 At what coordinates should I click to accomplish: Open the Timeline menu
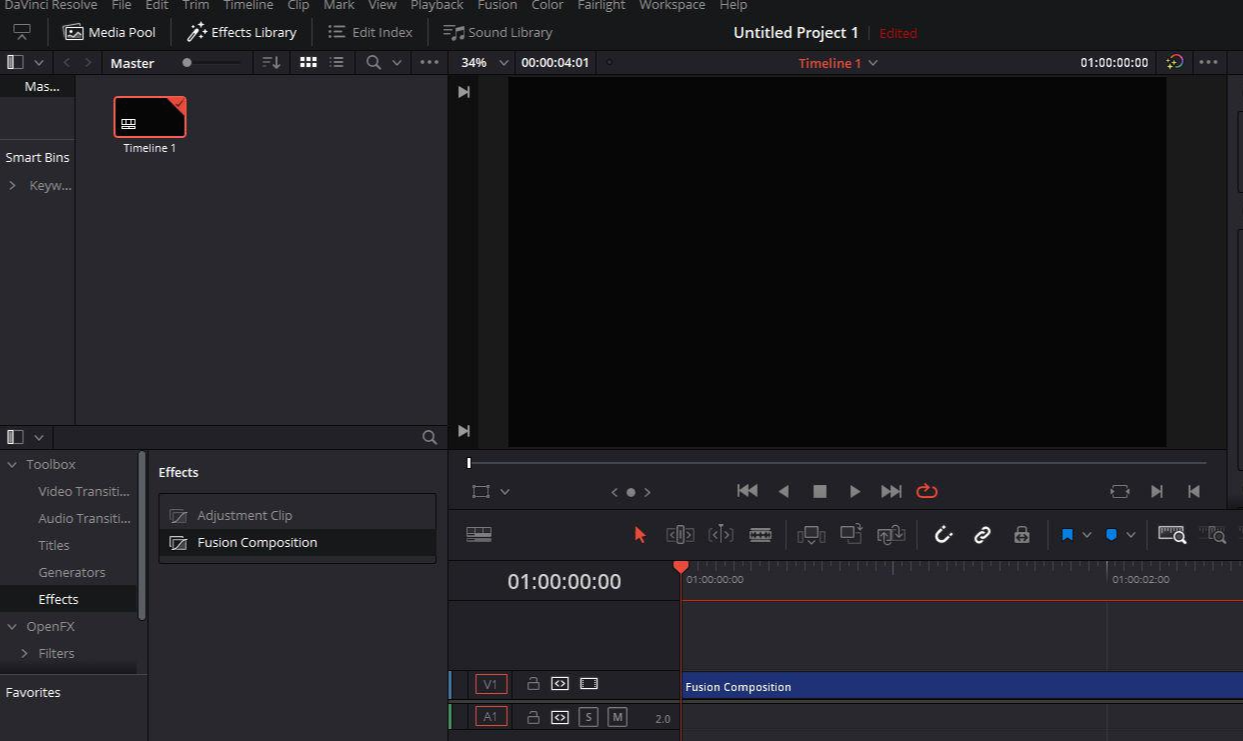(248, 5)
